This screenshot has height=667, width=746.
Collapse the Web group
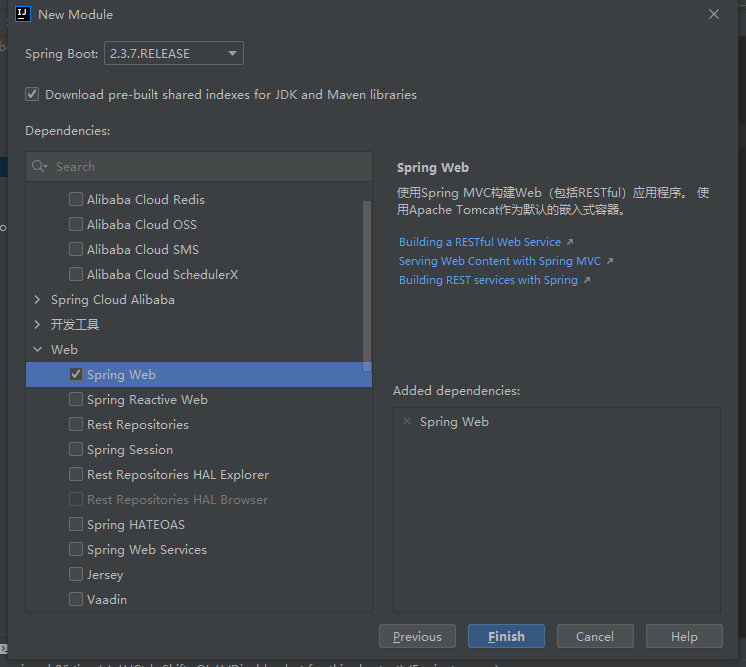tap(38, 349)
